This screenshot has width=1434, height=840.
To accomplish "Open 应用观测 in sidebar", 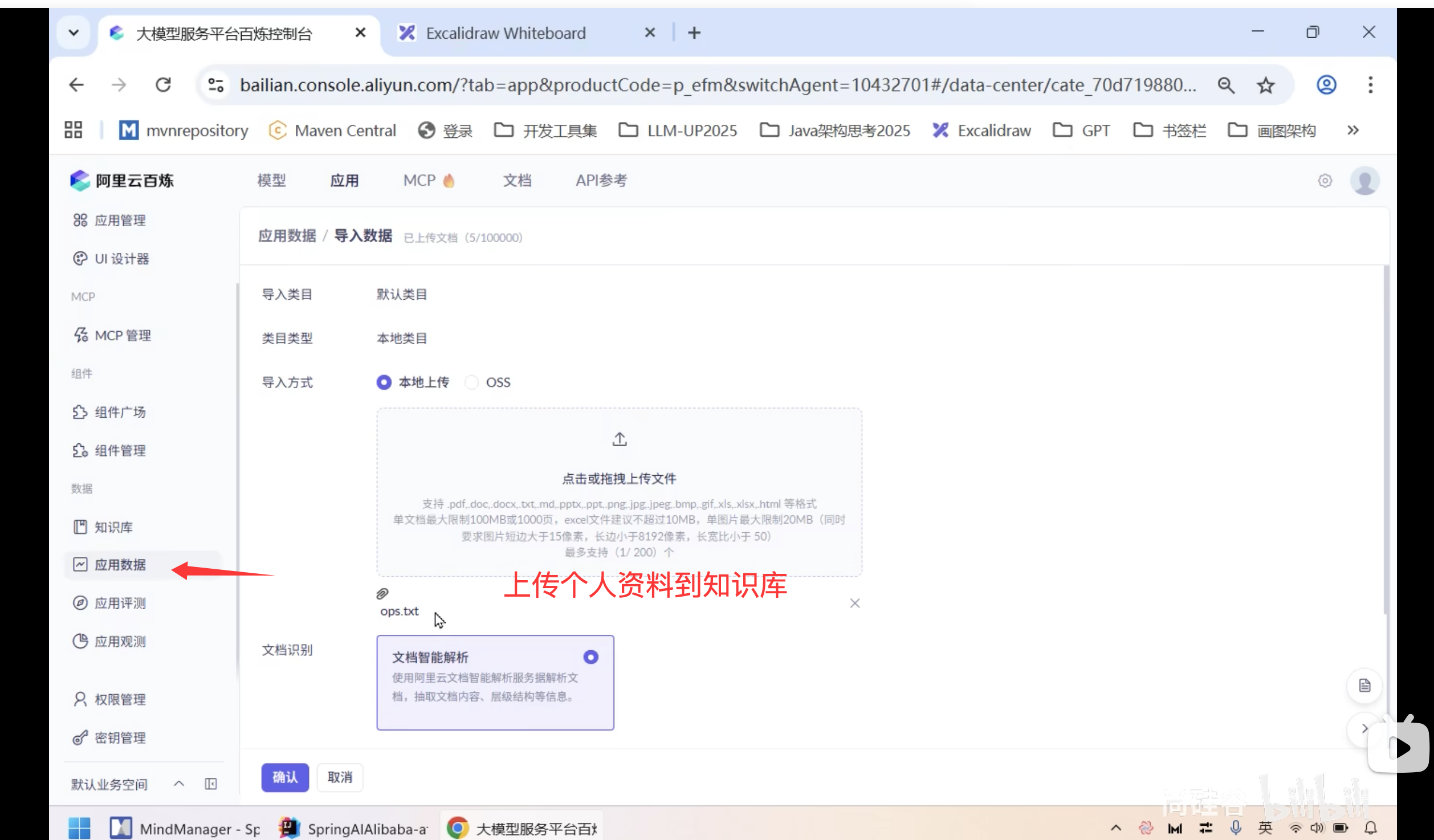I will [x=120, y=641].
